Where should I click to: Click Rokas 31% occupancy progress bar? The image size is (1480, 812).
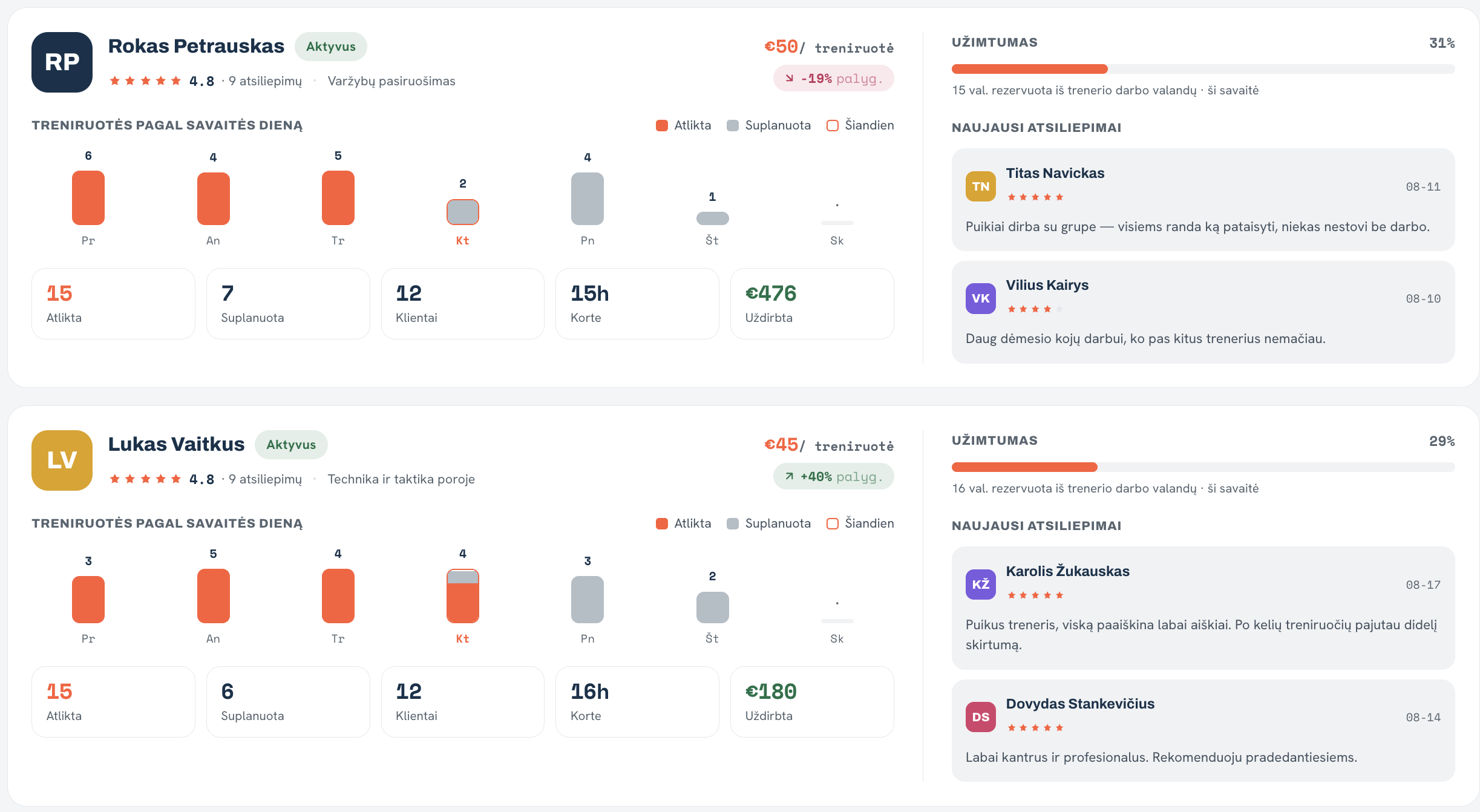click(x=1203, y=69)
